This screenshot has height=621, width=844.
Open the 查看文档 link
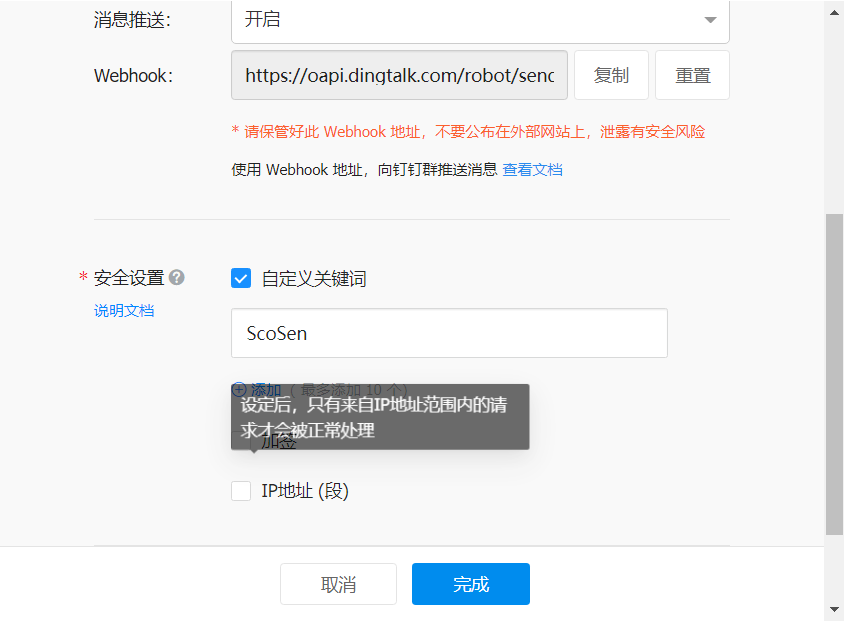[532, 170]
